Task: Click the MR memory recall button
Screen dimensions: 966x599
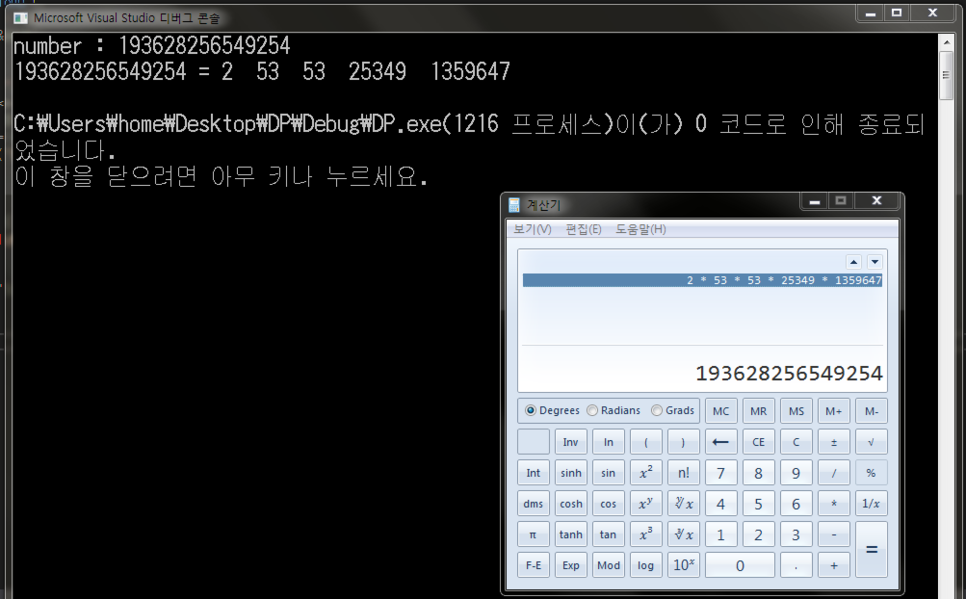Action: (758, 411)
